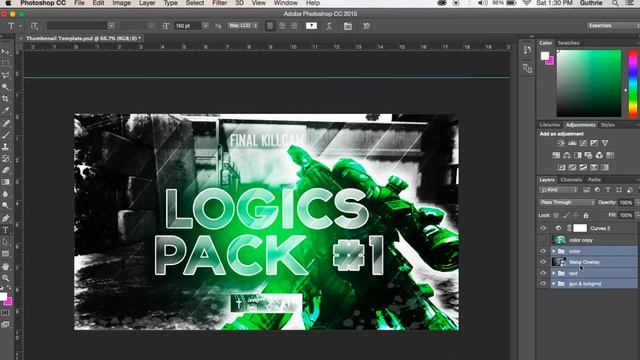
Task: Expand the text layer group
Action: [x=553, y=273]
